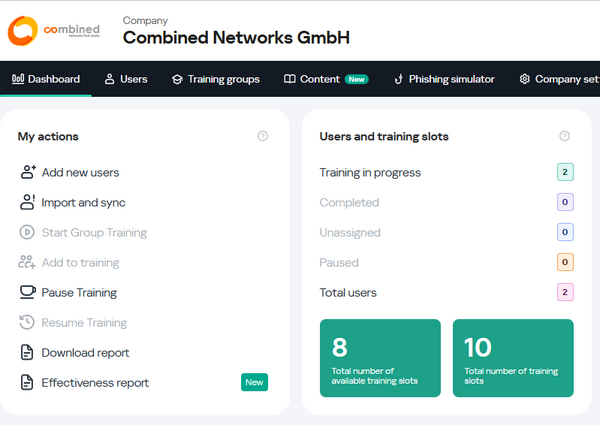Open Company settings in navigation bar
Viewport: 600px width, 425px height.
[x=558, y=79]
